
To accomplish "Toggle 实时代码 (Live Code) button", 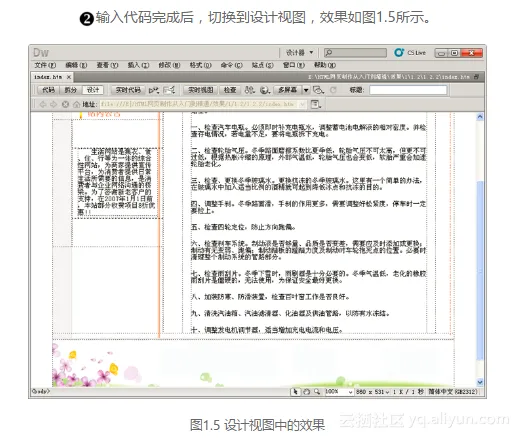I will tap(128, 90).
